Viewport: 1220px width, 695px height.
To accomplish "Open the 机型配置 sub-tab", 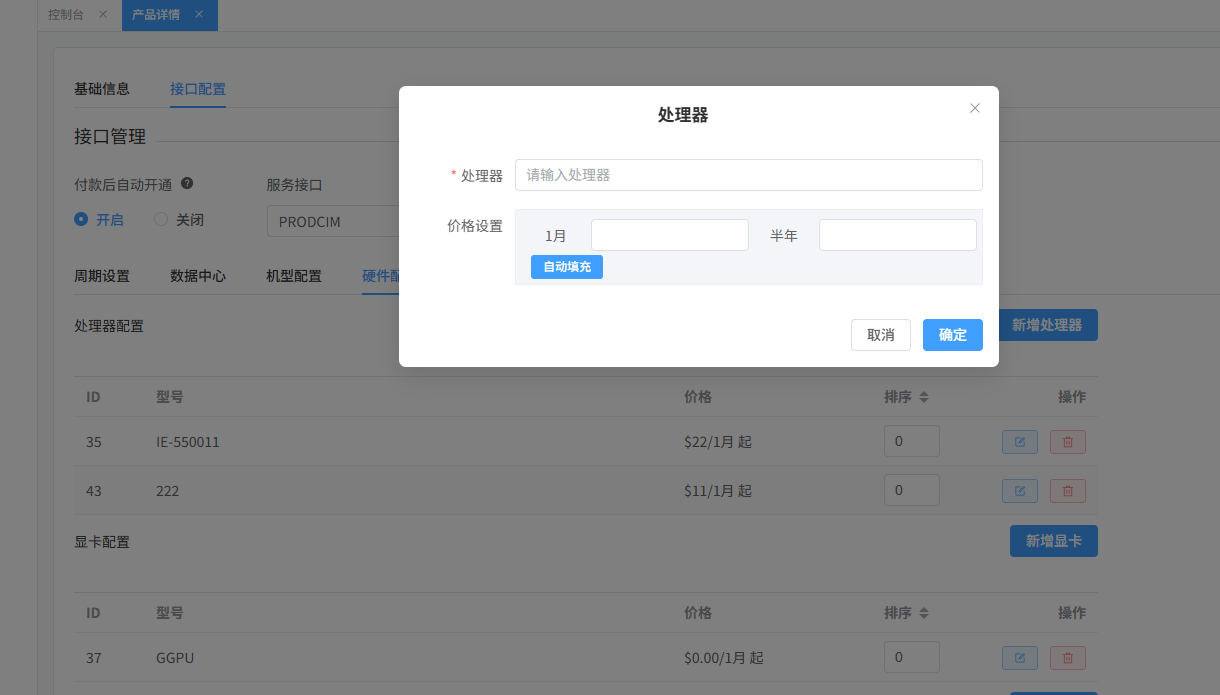I will point(294,276).
